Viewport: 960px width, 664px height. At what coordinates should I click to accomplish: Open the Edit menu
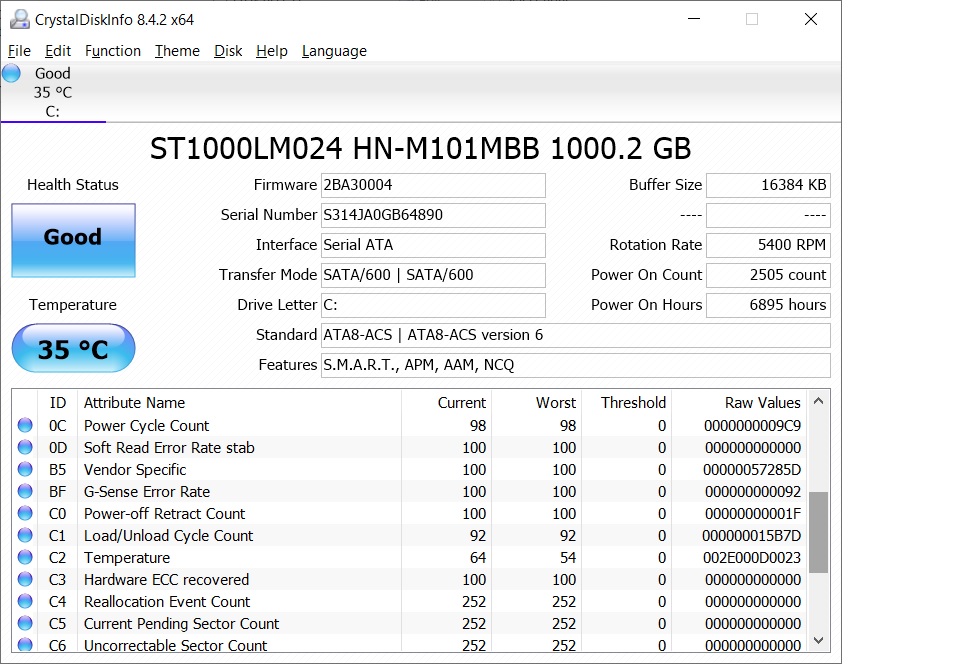[58, 51]
